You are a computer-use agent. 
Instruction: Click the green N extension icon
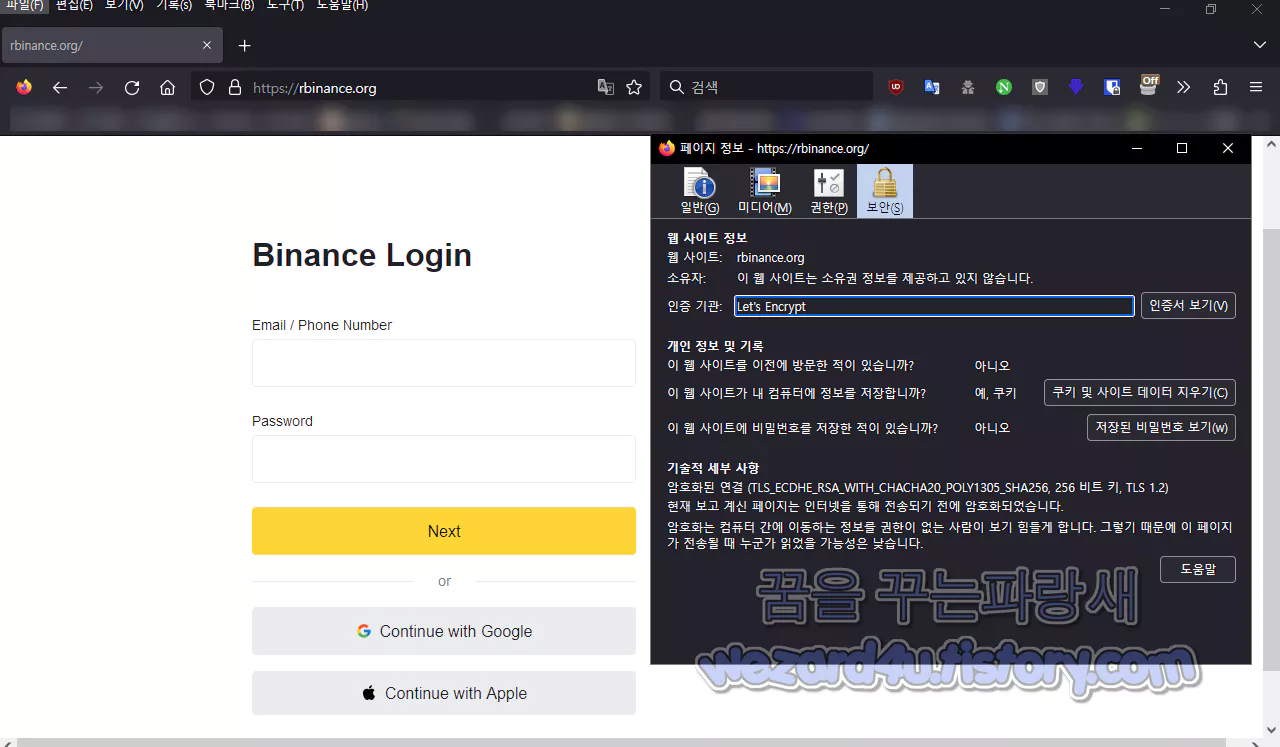coord(1004,87)
